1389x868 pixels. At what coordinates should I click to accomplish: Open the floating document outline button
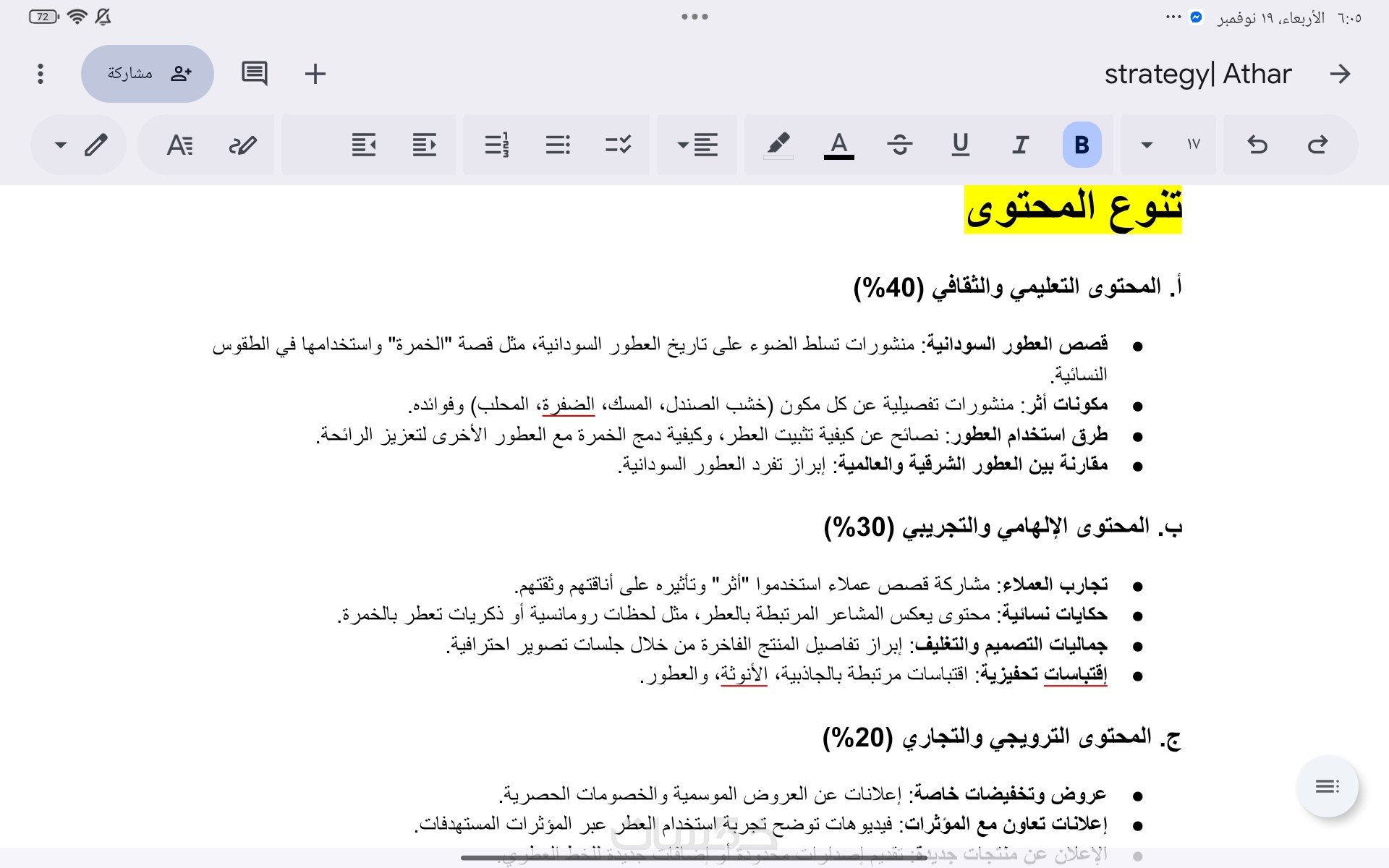click(x=1327, y=786)
